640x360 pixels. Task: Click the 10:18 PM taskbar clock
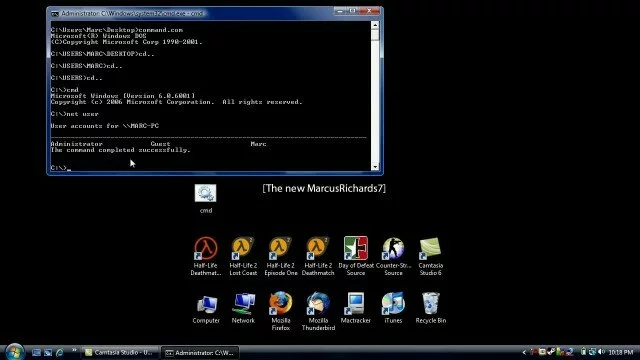pyautogui.click(x=620, y=352)
